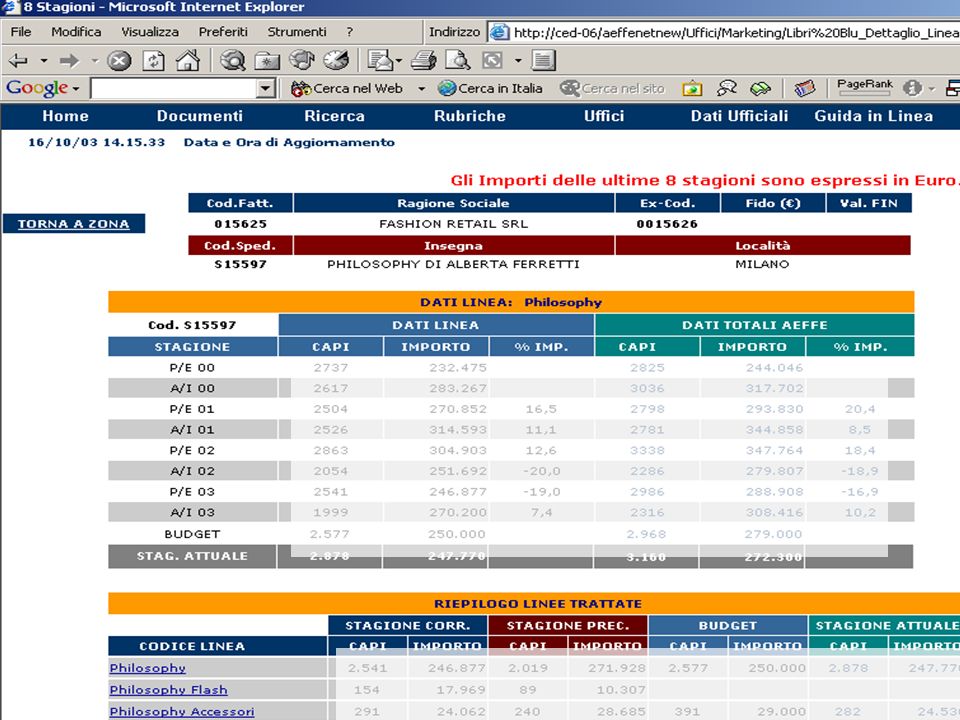
Task: Click the Google News newspaper icon
Action: pos(804,89)
